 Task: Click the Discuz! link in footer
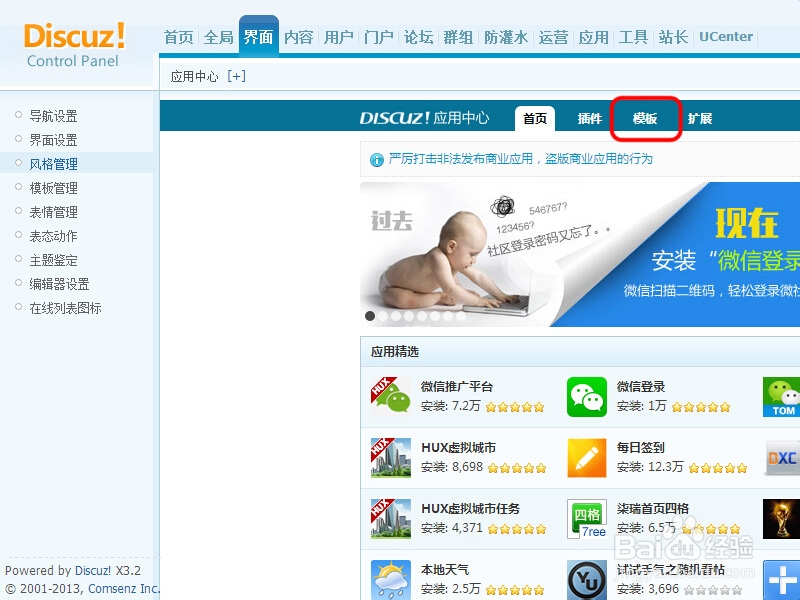click(x=93, y=570)
